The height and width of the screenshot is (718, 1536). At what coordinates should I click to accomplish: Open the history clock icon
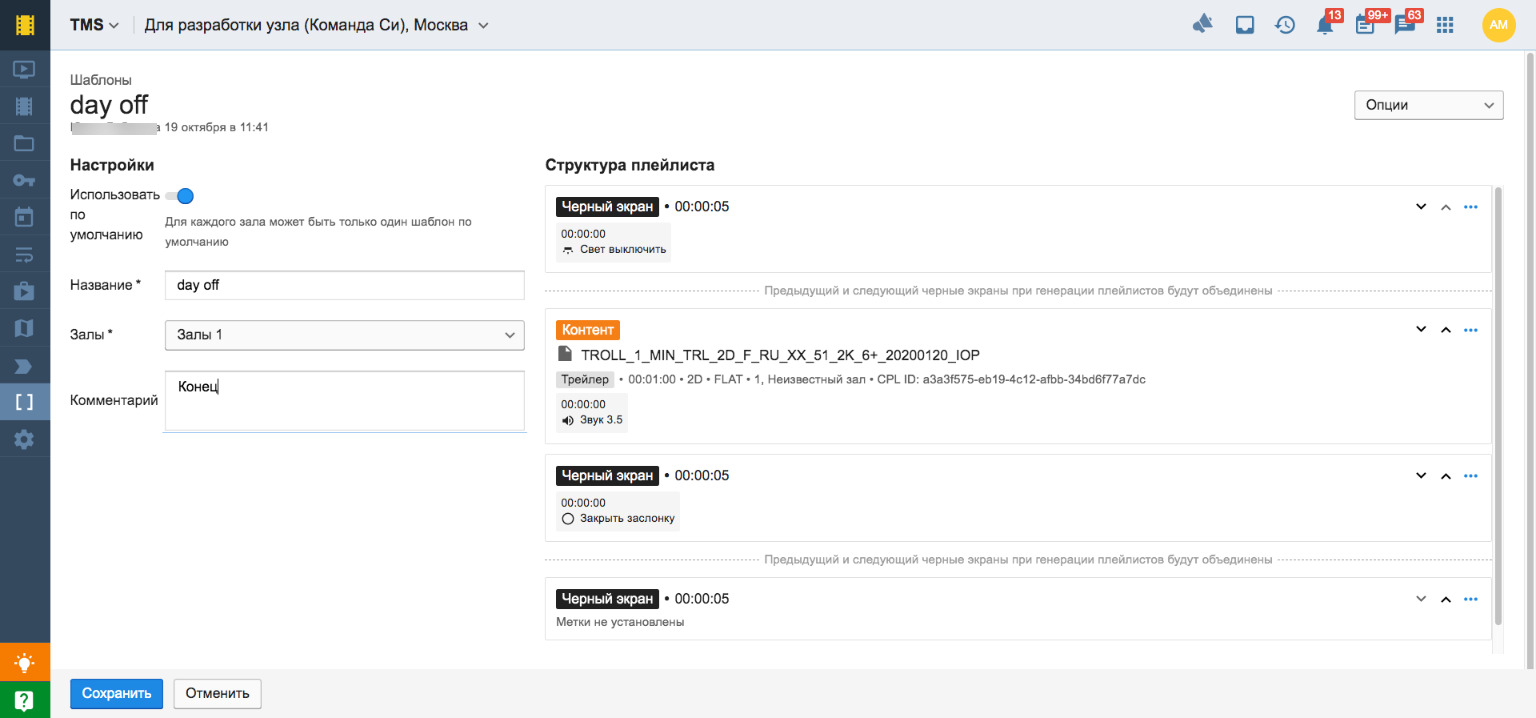pos(1285,25)
